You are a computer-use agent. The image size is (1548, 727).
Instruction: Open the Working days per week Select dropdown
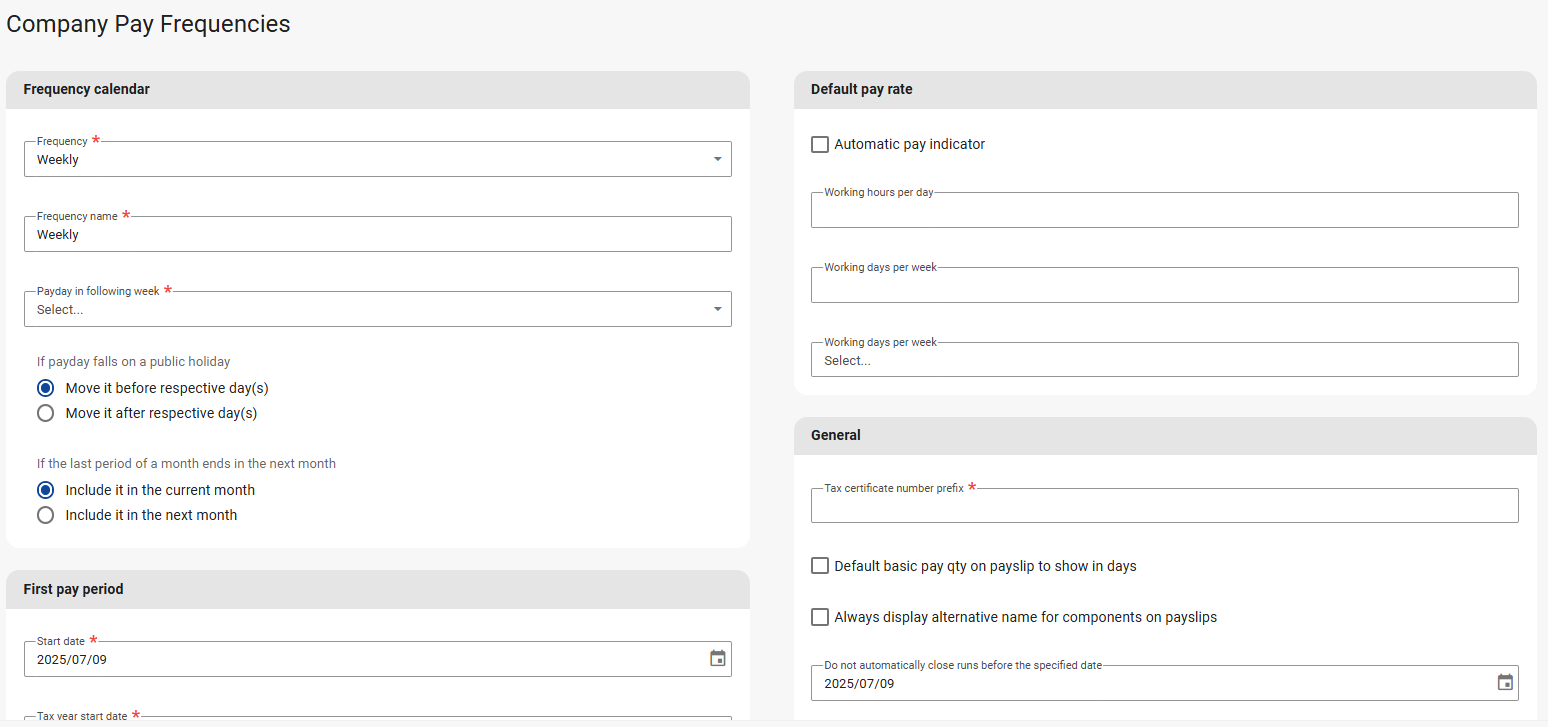1163,360
